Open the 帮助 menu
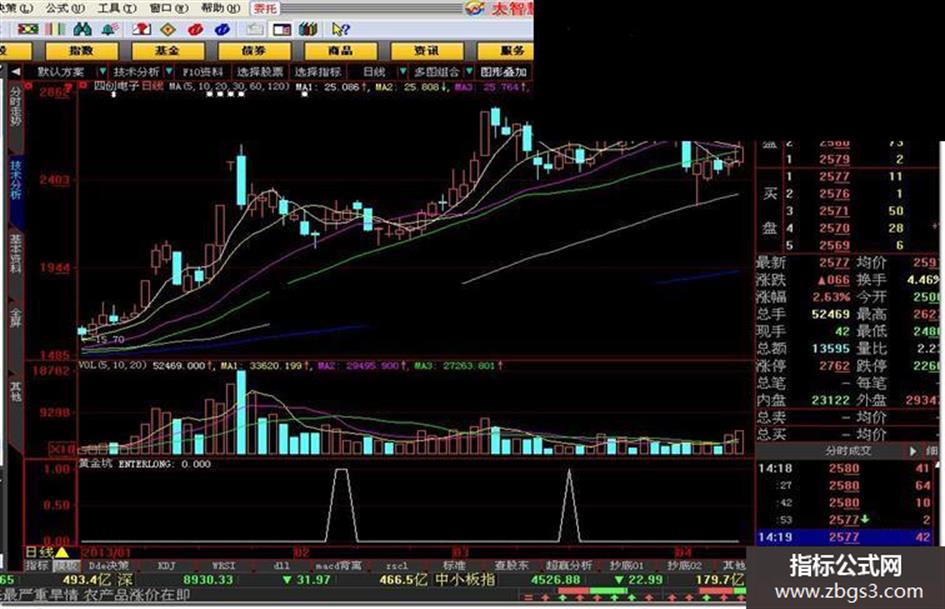Image resolution: width=945 pixels, height=609 pixels. click(x=221, y=8)
